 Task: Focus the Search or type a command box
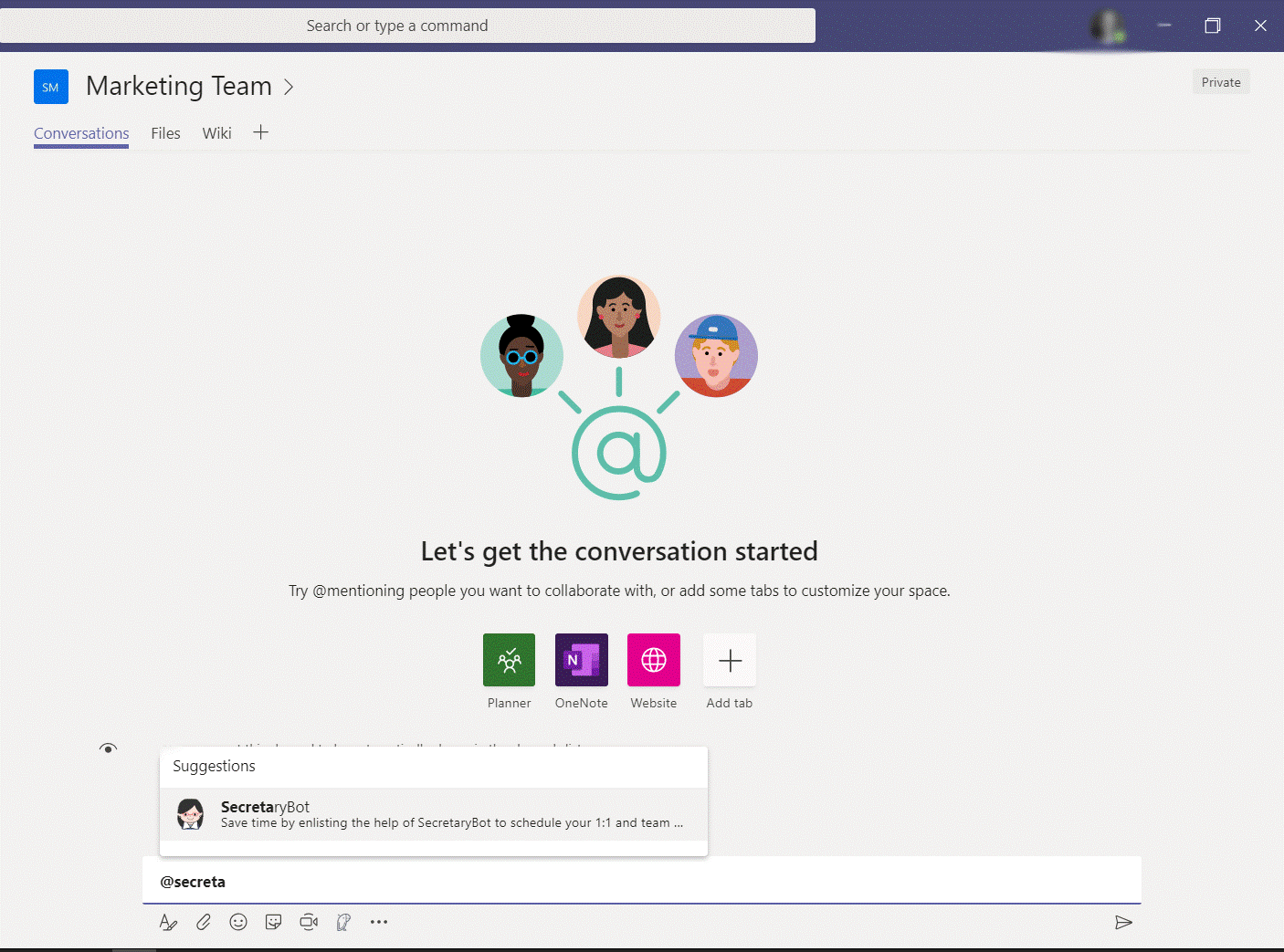point(407,26)
